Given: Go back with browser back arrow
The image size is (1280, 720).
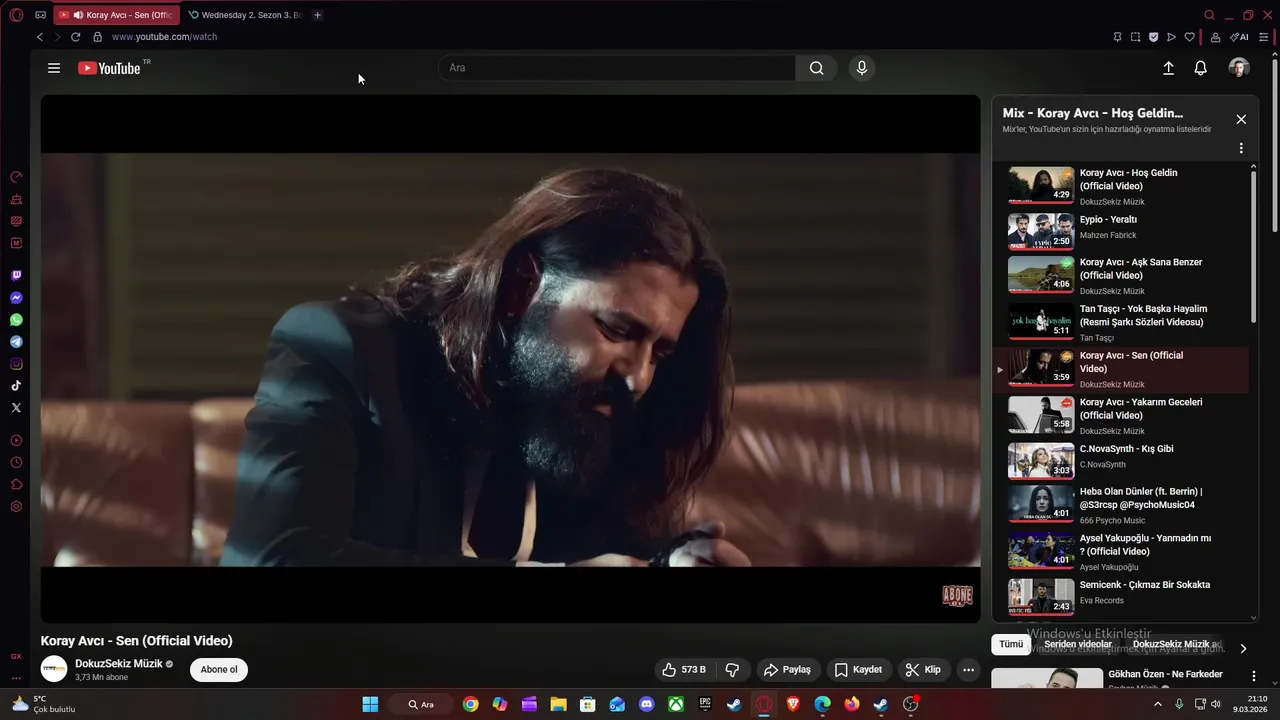Looking at the screenshot, I should point(40,37).
